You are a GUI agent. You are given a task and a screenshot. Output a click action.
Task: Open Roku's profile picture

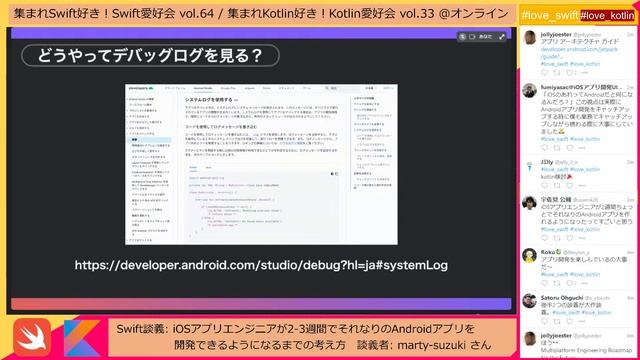[529, 256]
